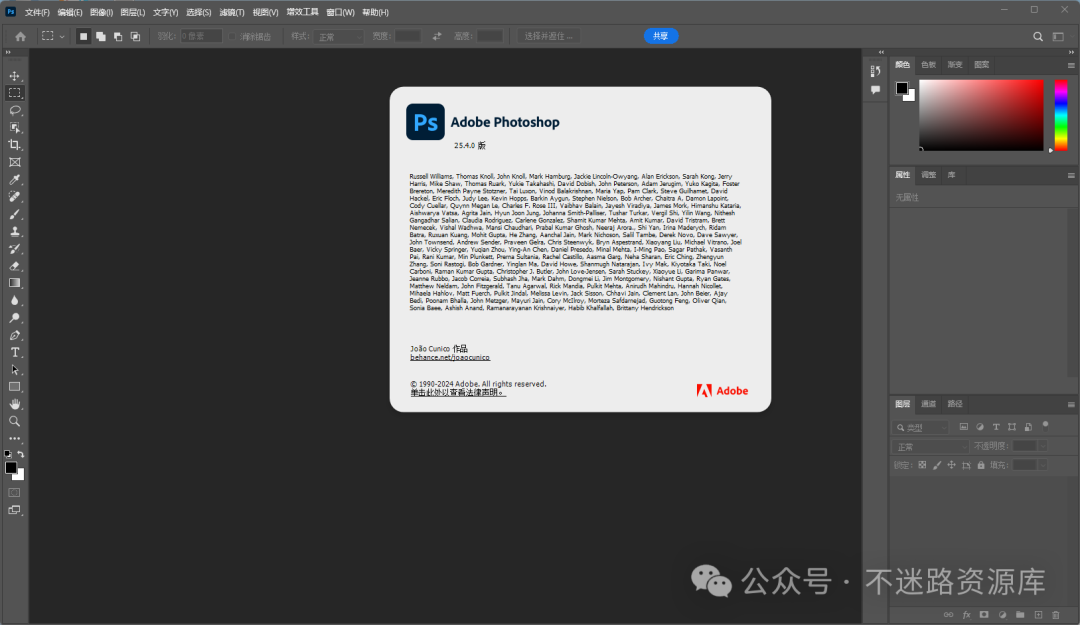Select the Move tool
Screen dimensions: 1080x625
(14, 76)
